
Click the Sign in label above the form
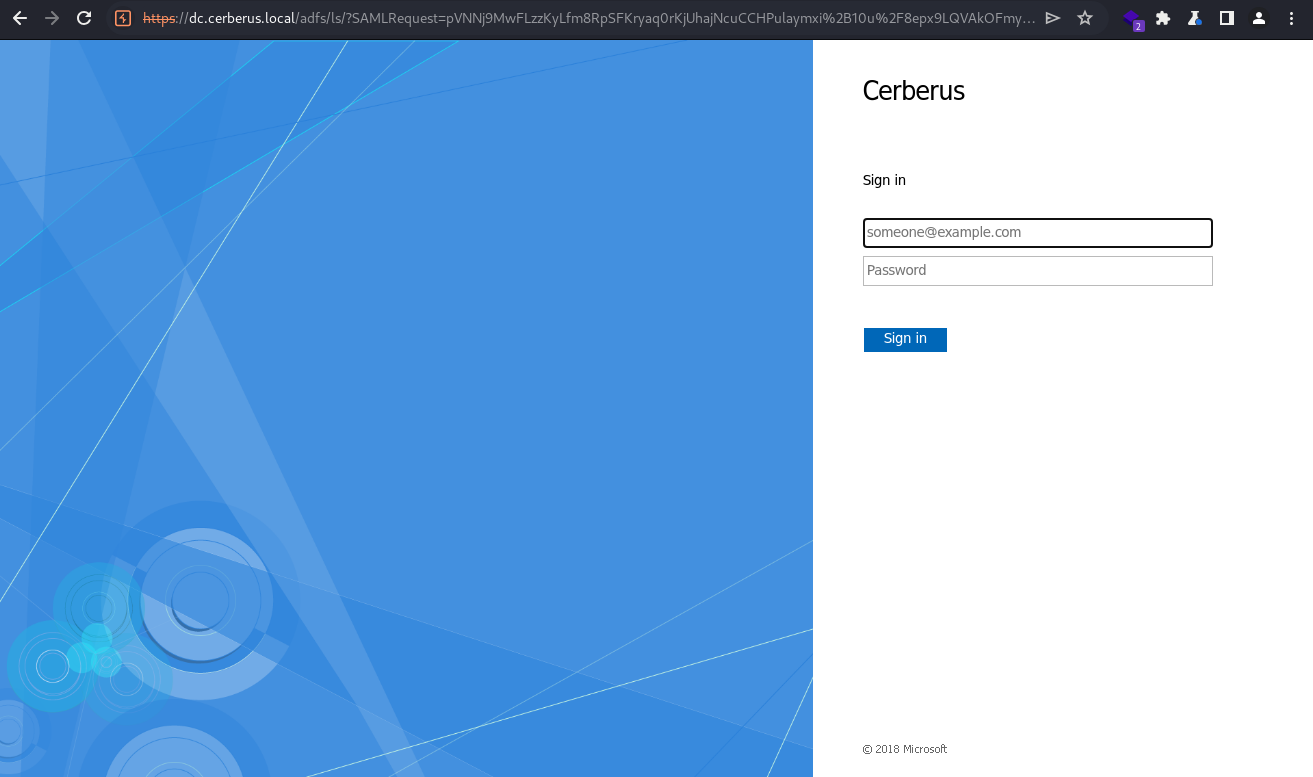884,180
